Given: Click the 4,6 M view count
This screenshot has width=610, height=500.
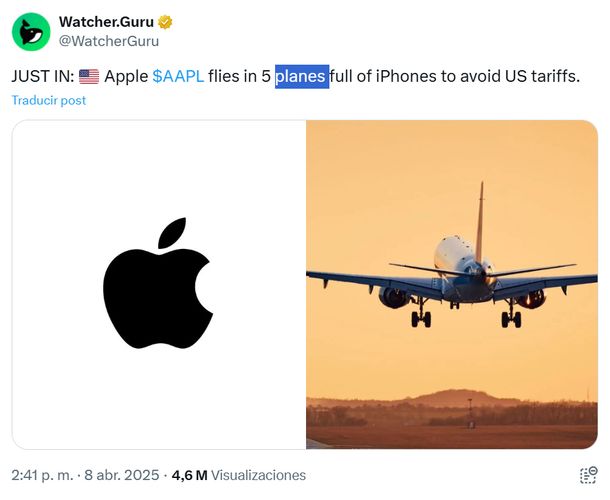Looking at the screenshot, I should tap(189, 475).
